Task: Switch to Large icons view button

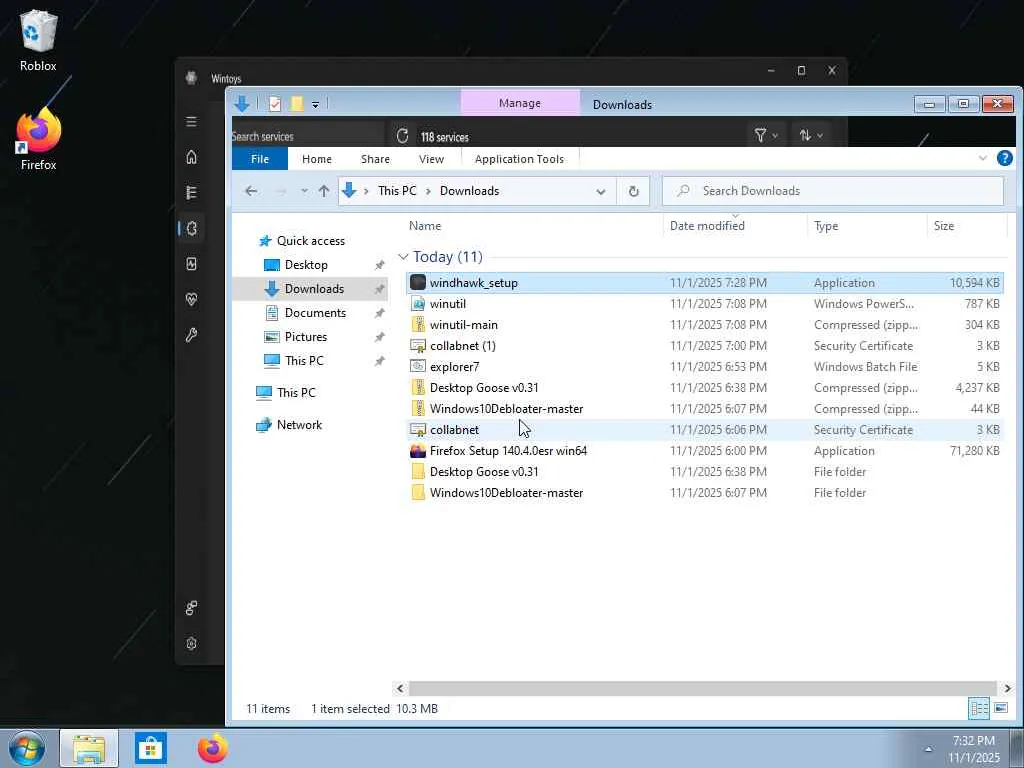Action: [1000, 708]
